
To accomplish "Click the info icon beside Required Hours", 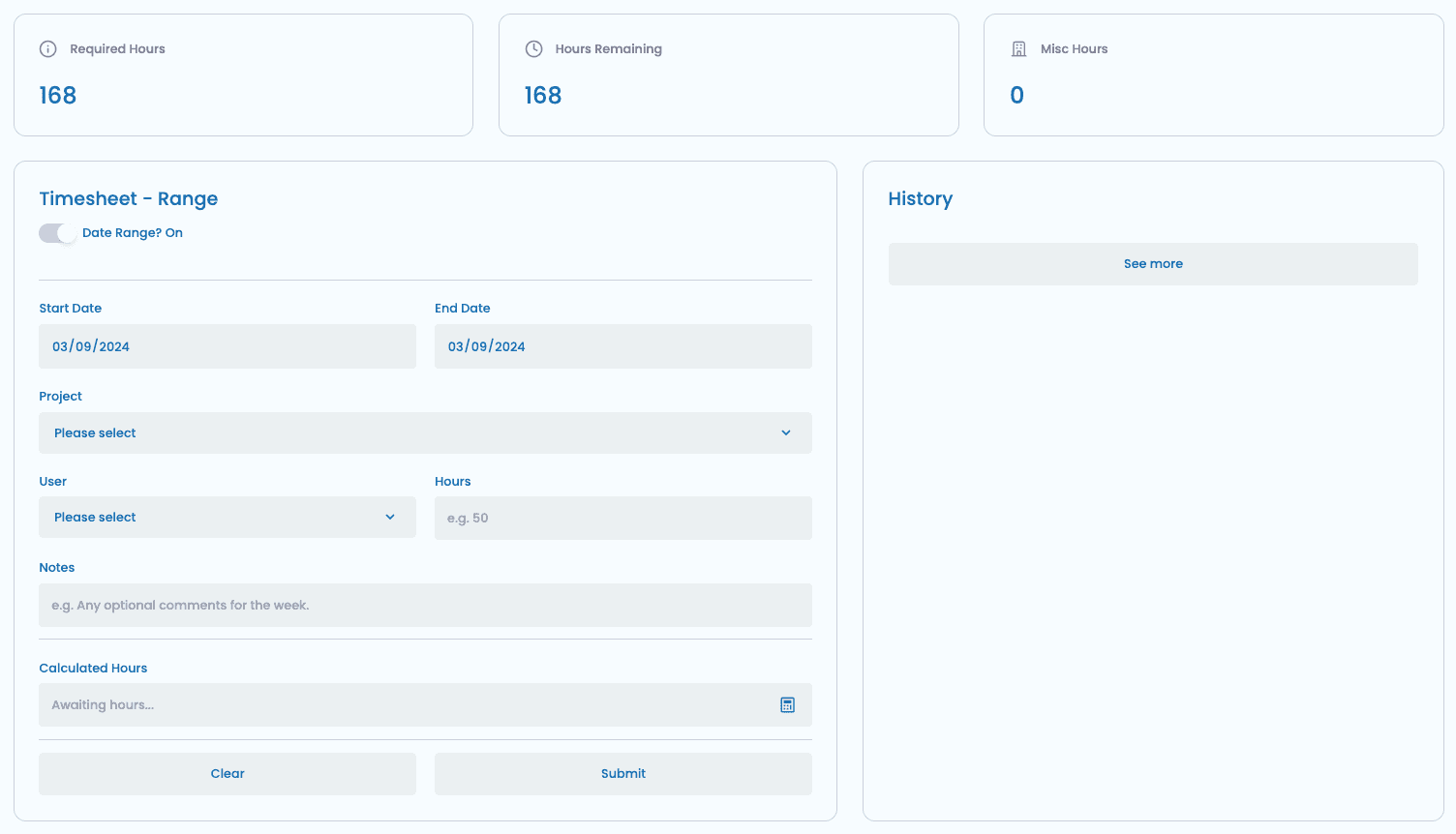I will click(x=48, y=48).
